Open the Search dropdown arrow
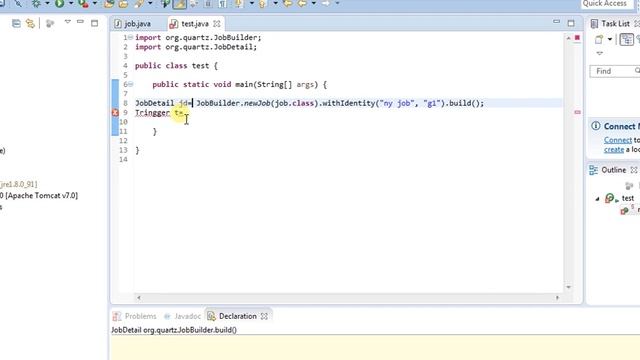This screenshot has height=360, width=640. tap(150, 4)
